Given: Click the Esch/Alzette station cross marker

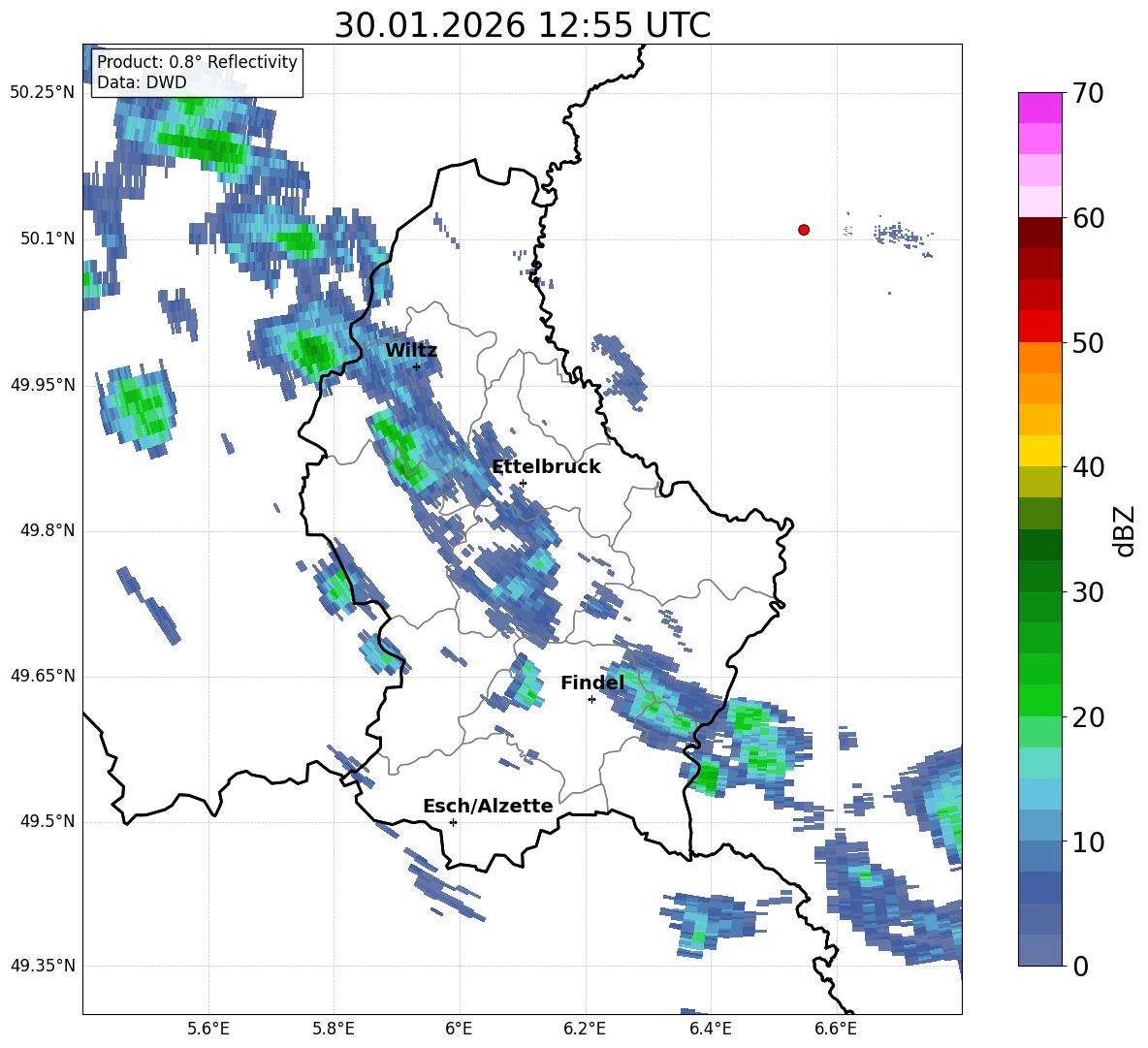Looking at the screenshot, I should click(x=453, y=822).
